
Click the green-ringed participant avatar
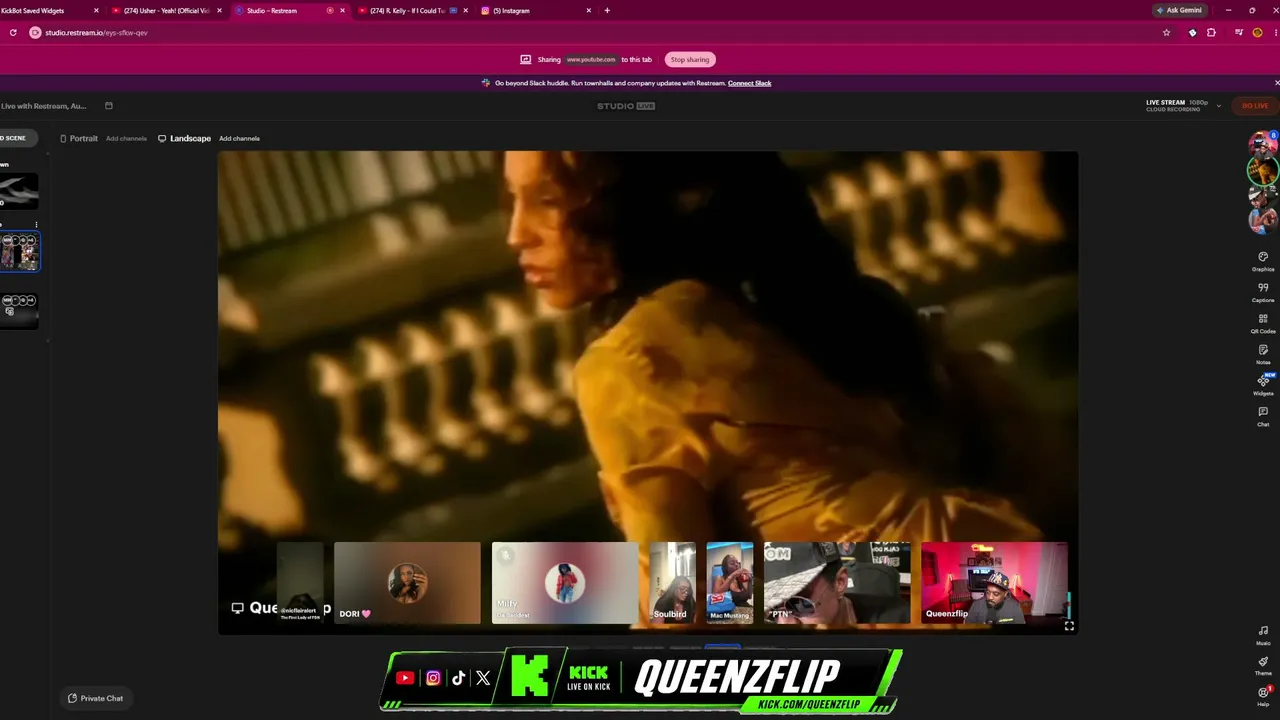pos(1263,170)
